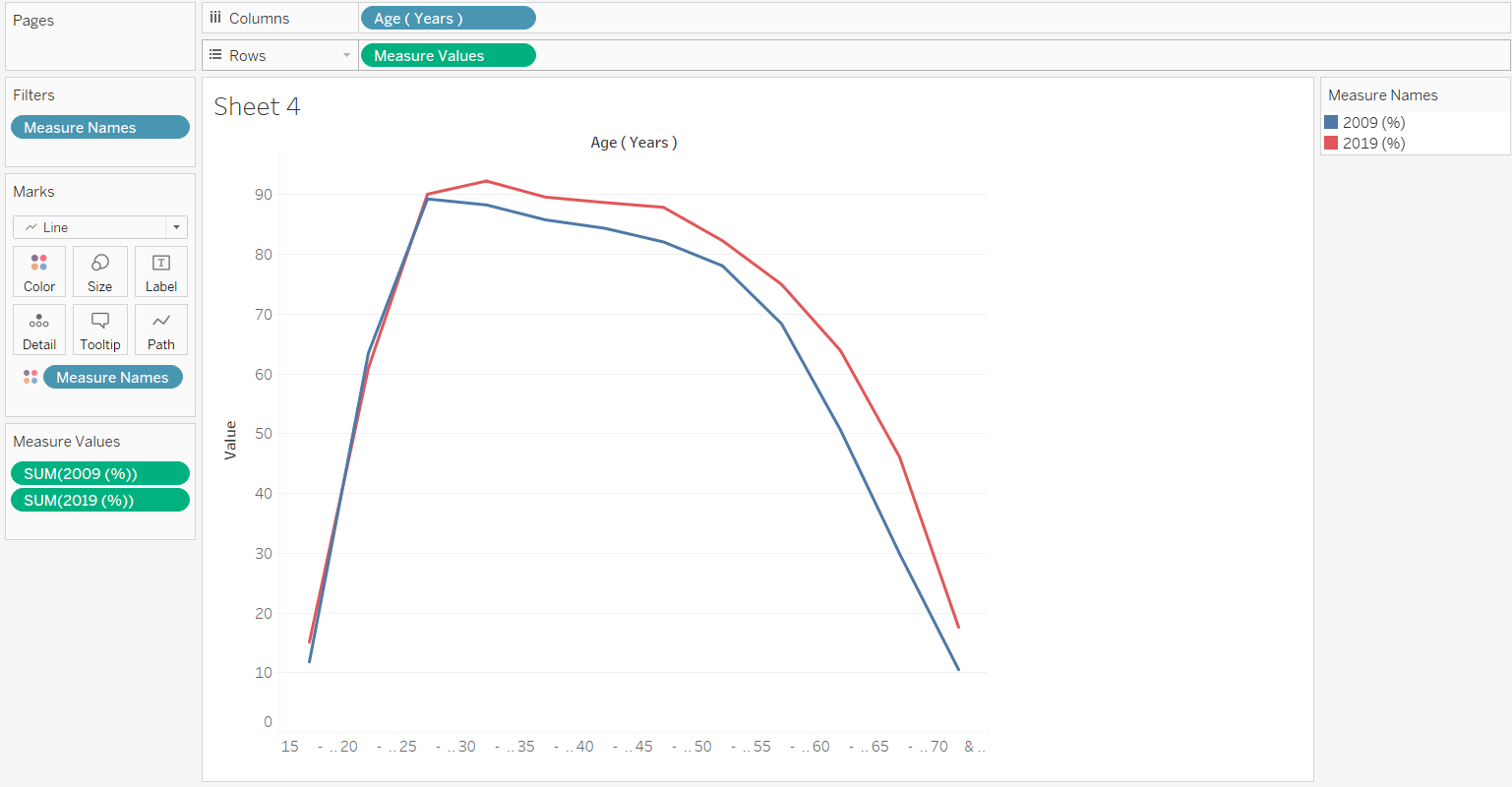Click the Columns shelf grid icon

point(215,18)
